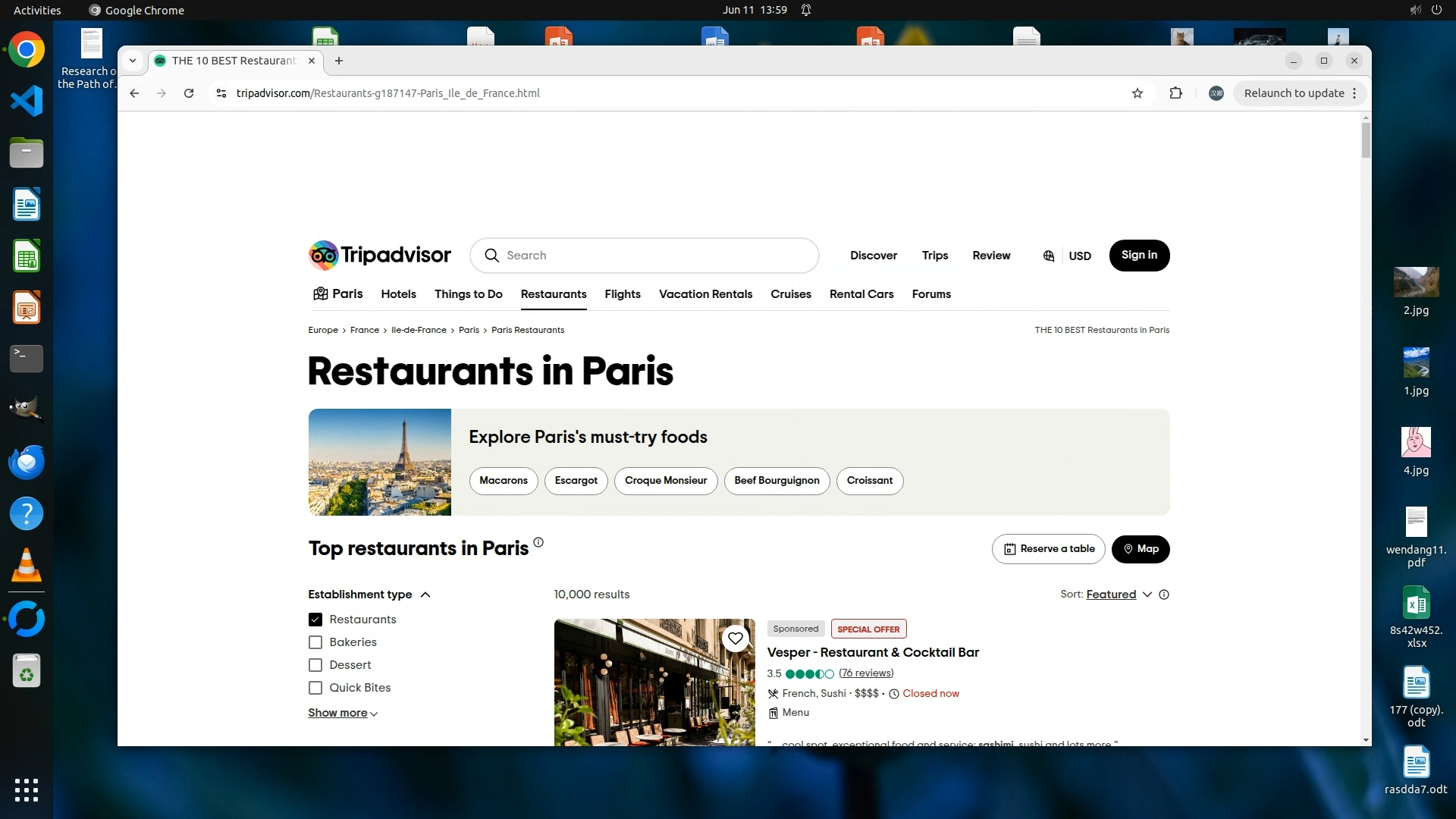Go to the Hotels tab
Screen dimensions: 1456x819
[398, 294]
